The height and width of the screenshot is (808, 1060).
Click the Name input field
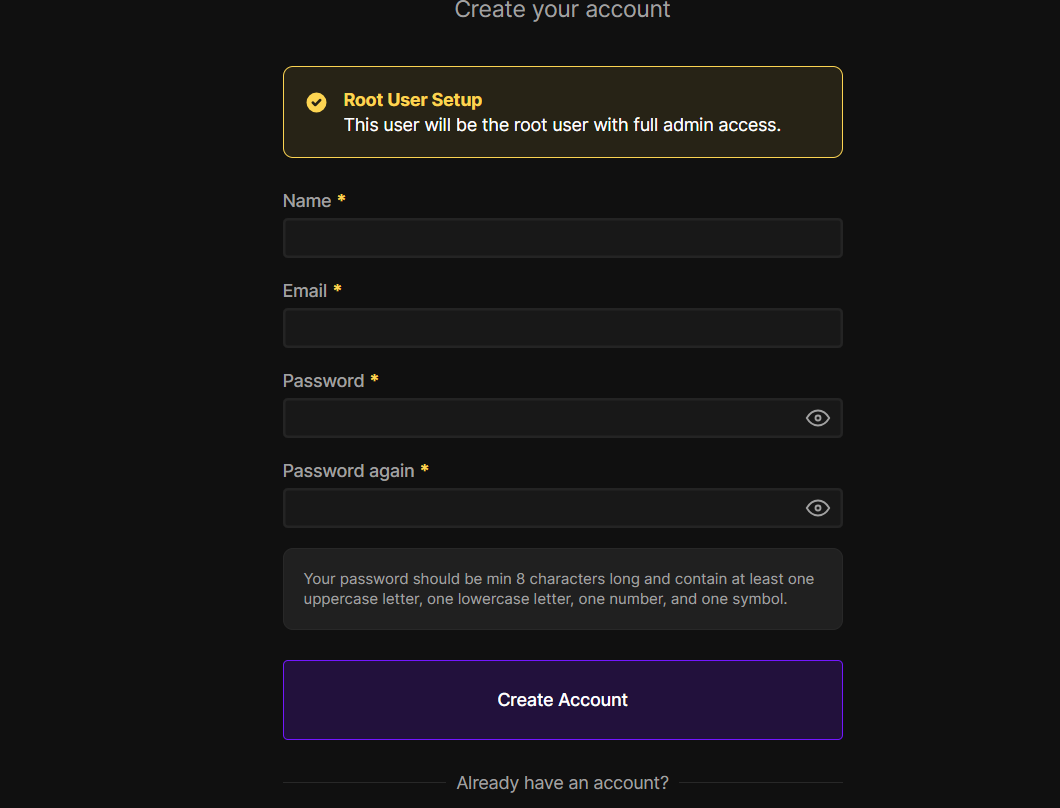(x=562, y=238)
